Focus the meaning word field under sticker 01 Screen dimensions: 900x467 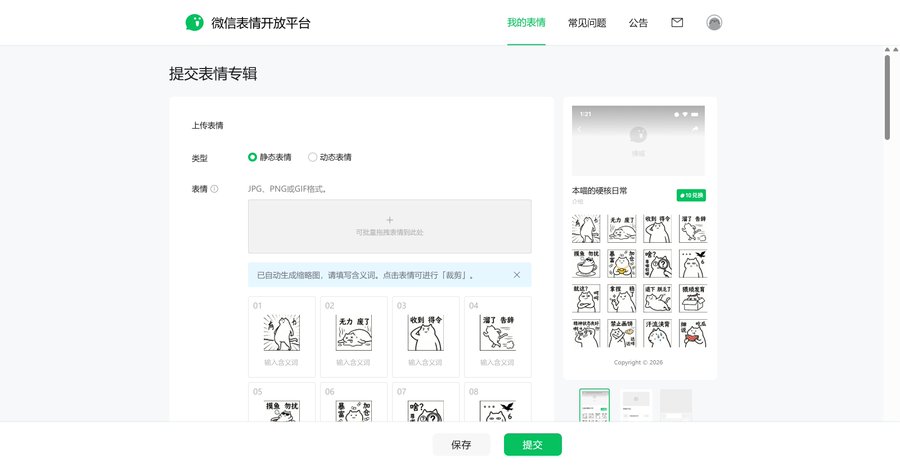[x=281, y=363]
